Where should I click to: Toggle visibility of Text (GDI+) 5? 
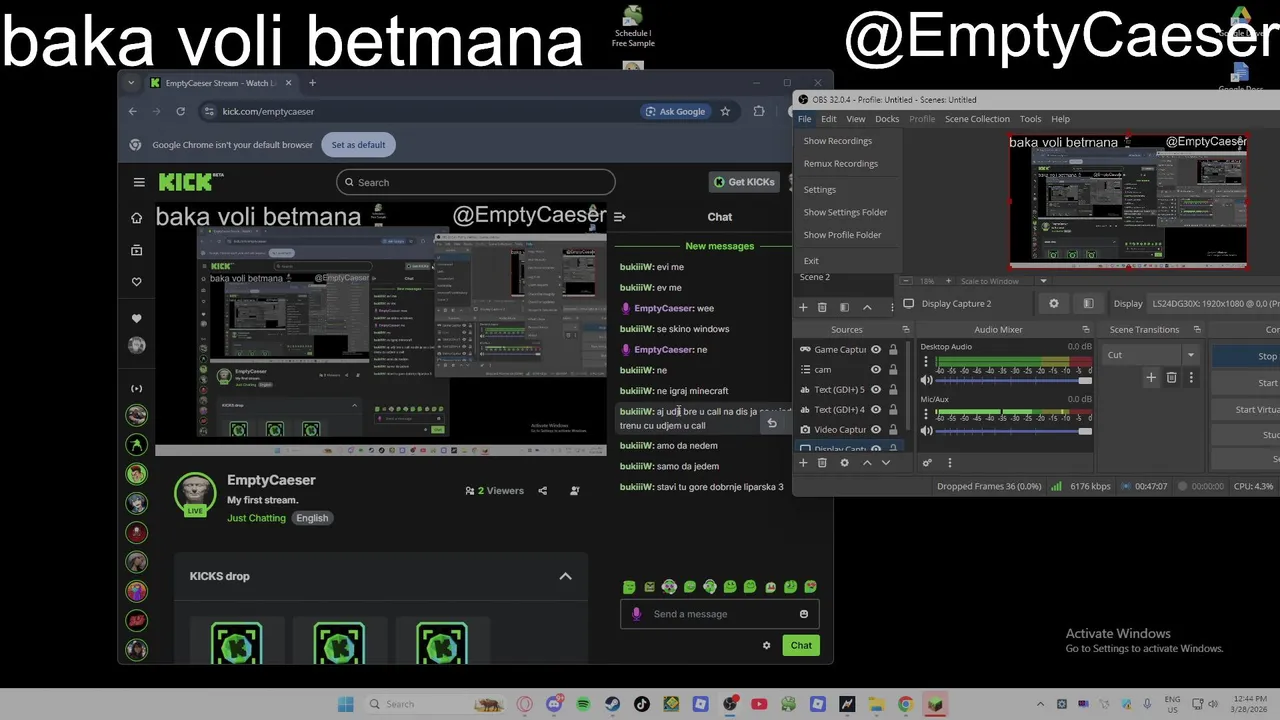(876, 389)
